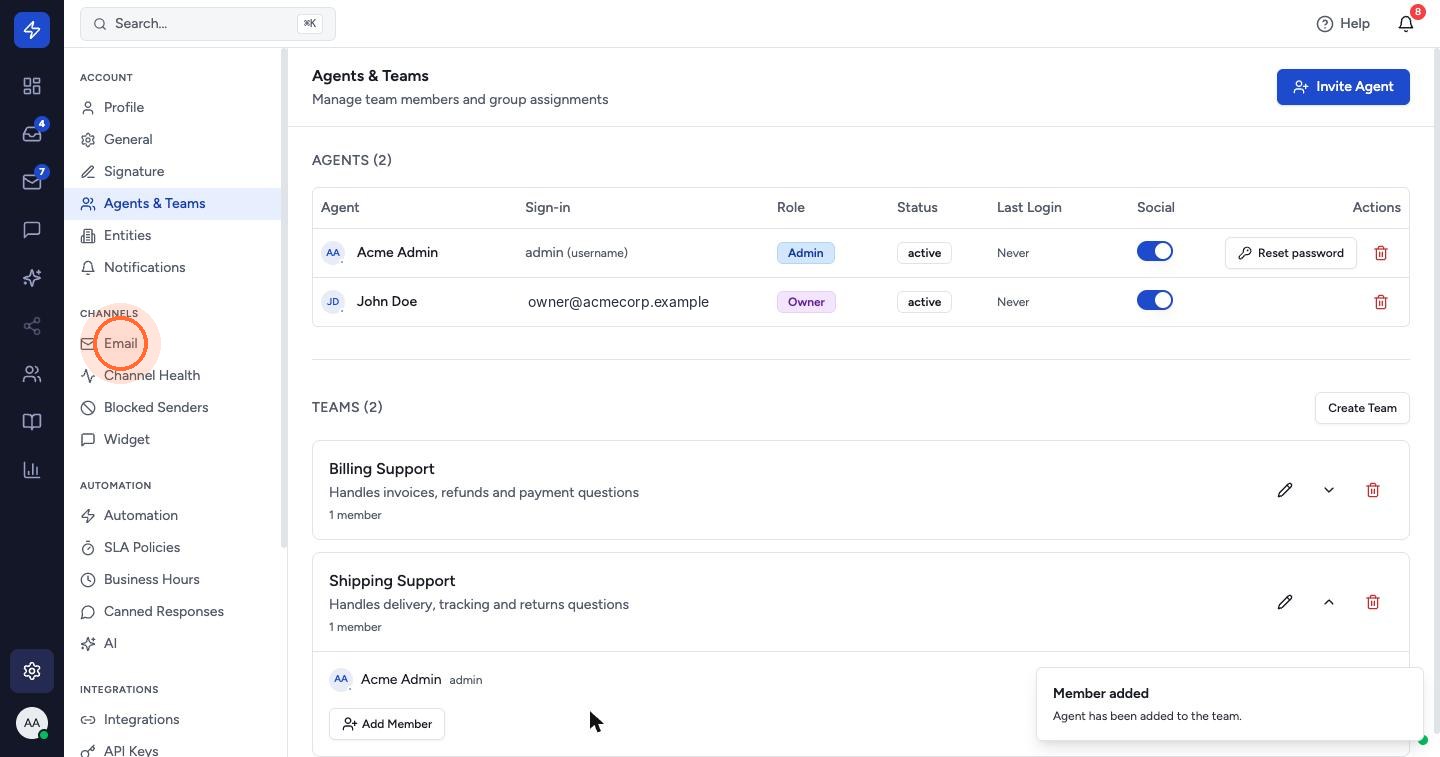Focus the Search input field
The width and height of the screenshot is (1440, 757).
pos(208,23)
